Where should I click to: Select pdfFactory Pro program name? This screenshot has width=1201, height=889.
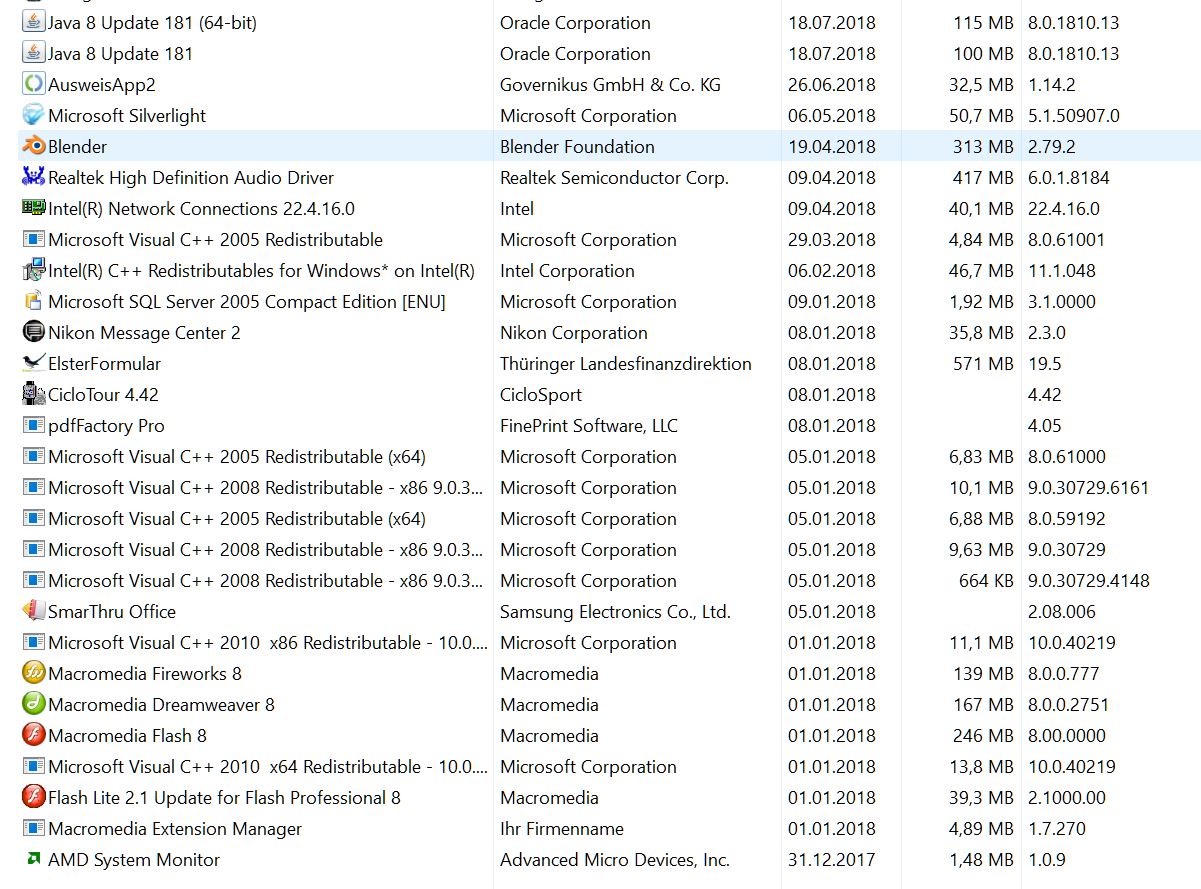[106, 425]
